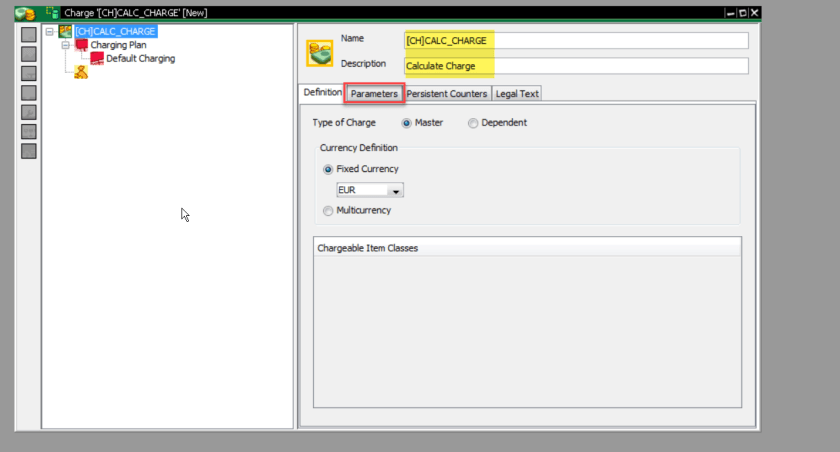
Task: Open the Persistent Counters tab
Action: click(447, 94)
